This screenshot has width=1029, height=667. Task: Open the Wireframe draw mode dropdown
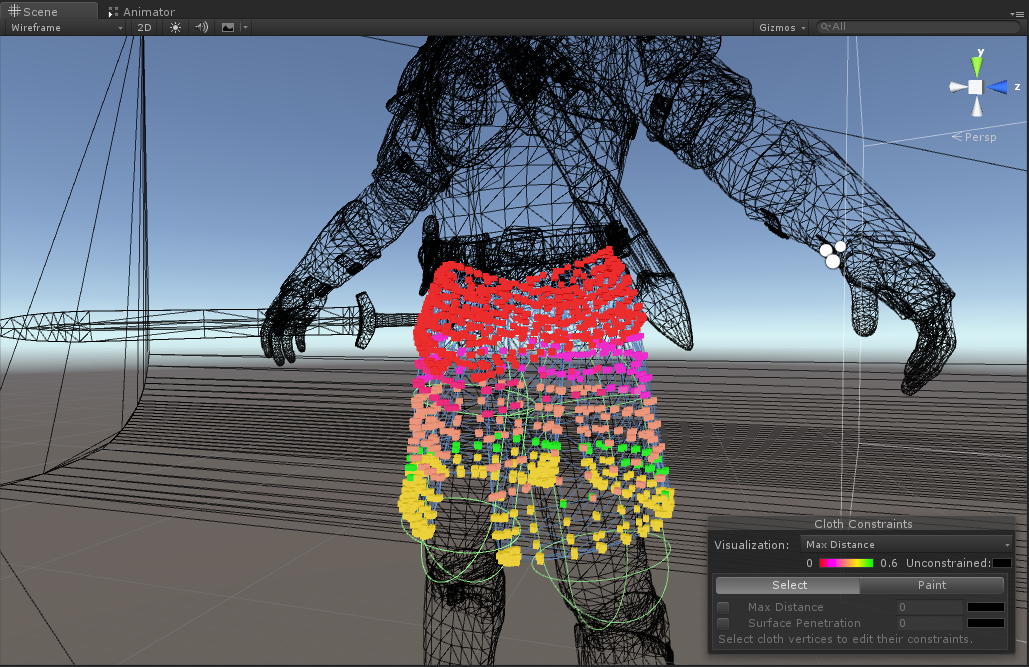coord(66,28)
